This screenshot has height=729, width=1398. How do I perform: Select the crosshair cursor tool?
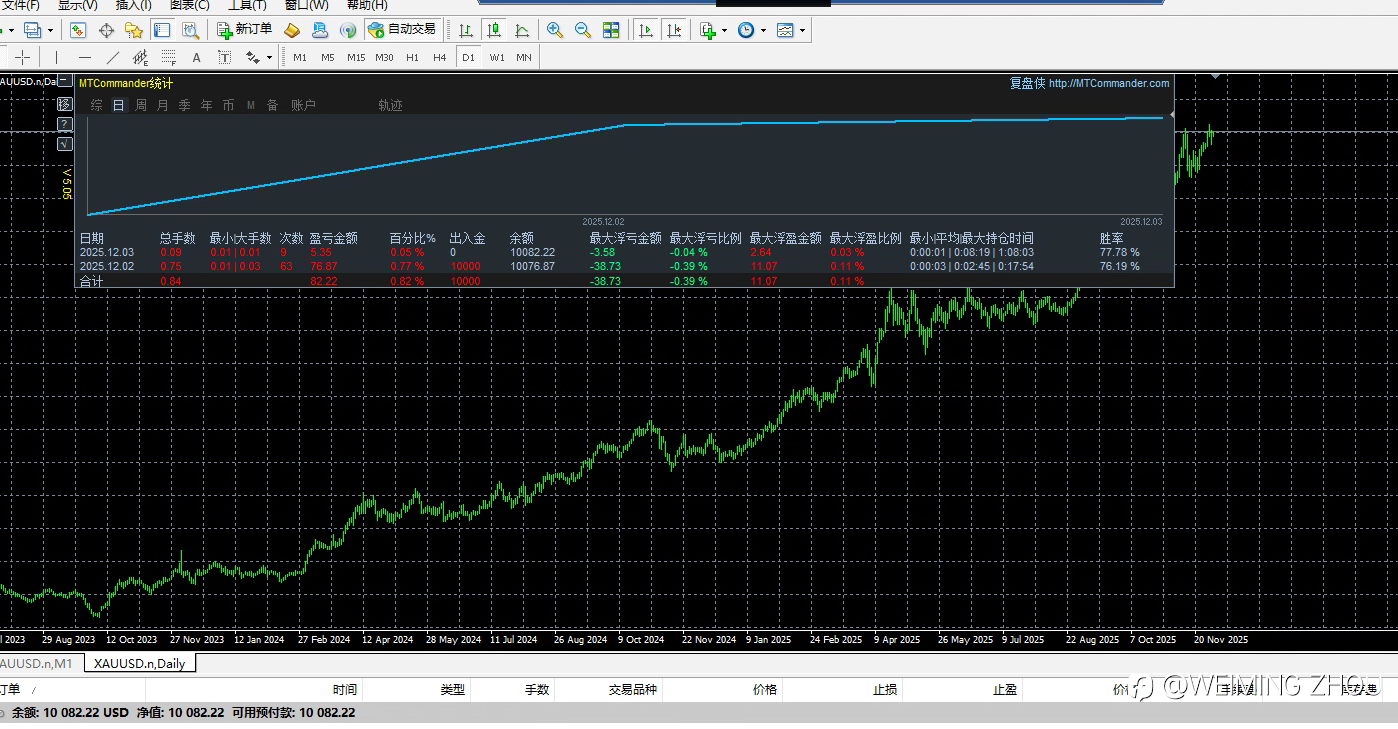(22, 57)
